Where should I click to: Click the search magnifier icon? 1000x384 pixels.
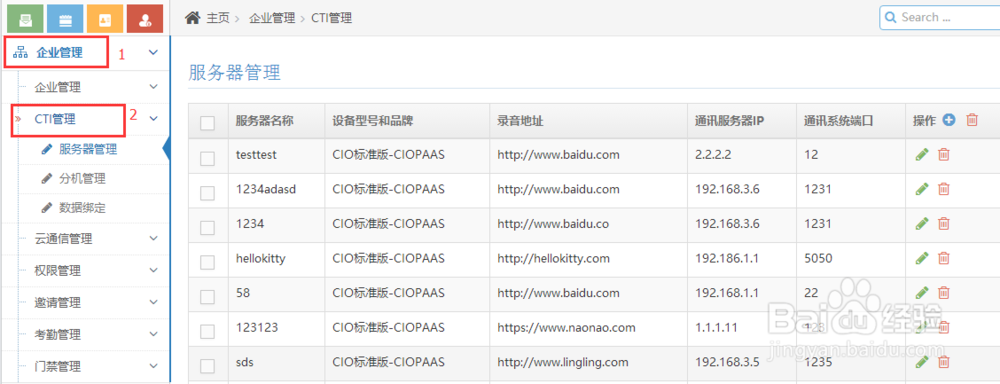click(x=891, y=17)
